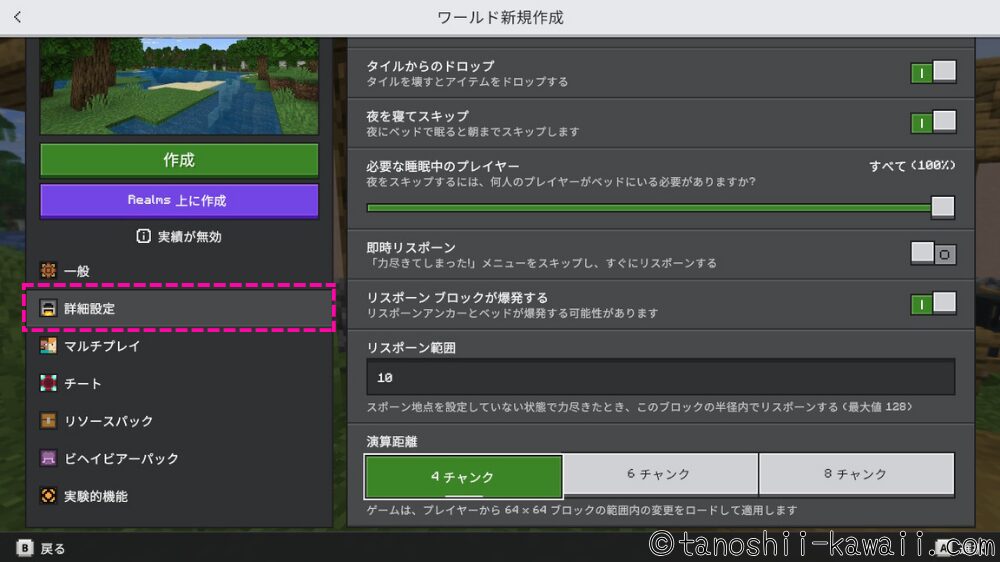Click the 実績が無効 text
1000x562 pixels.
point(189,237)
